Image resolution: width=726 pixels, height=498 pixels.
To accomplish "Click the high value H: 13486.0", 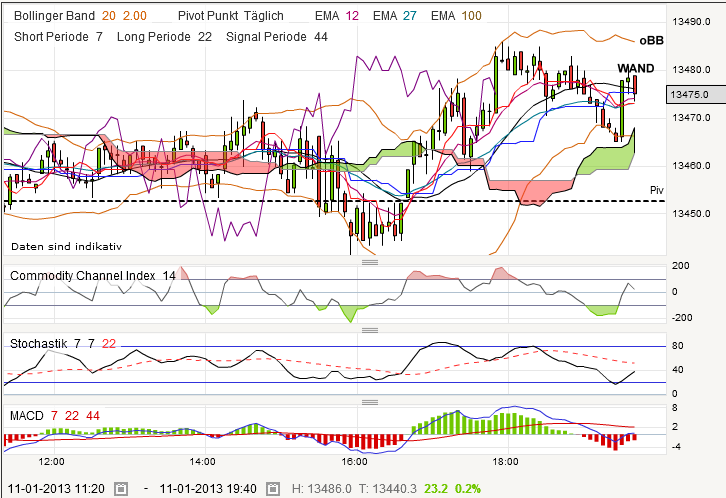I will click(x=322, y=489).
